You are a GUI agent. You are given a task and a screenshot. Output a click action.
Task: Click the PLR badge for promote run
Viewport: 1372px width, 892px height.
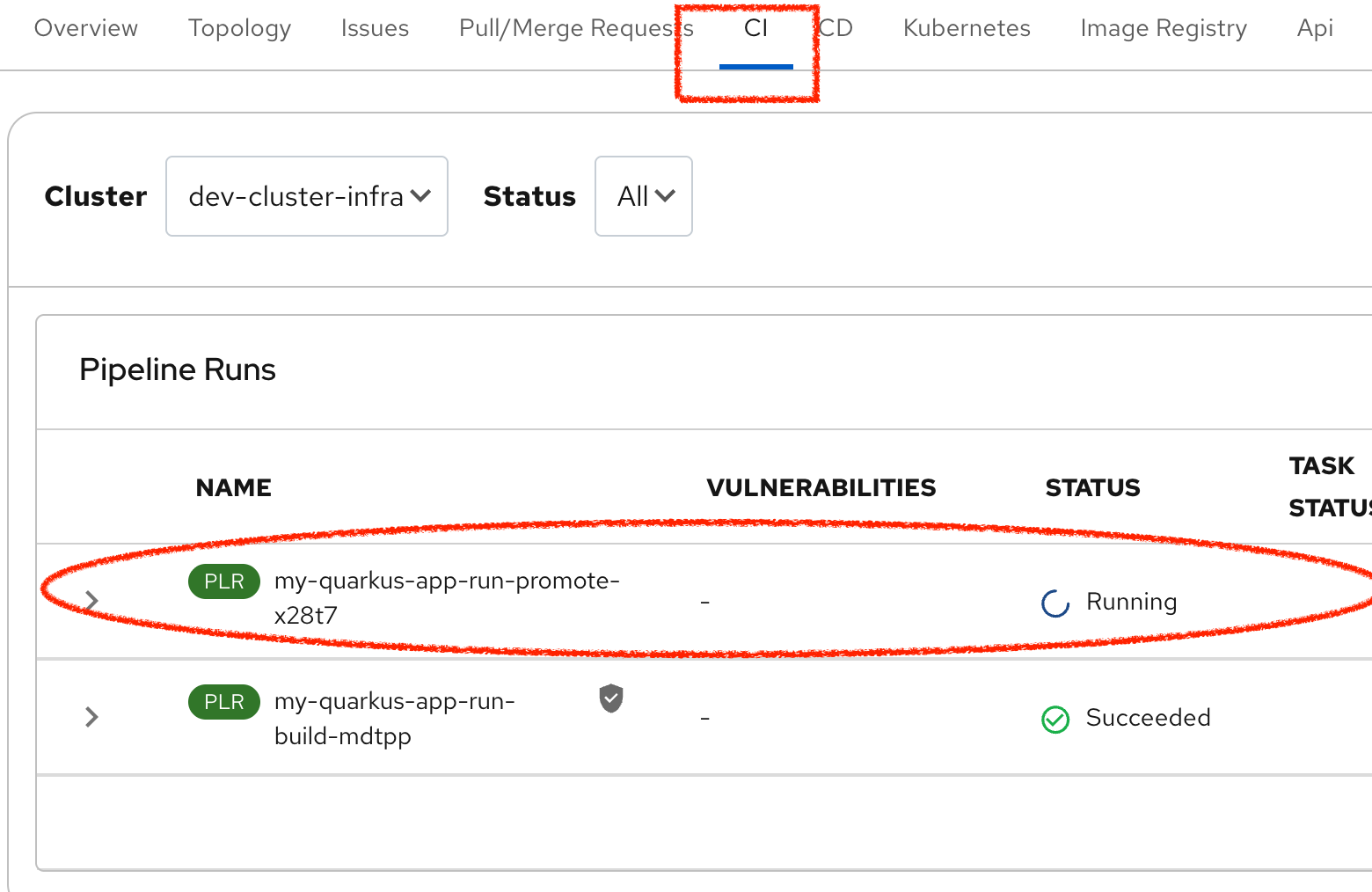click(223, 581)
